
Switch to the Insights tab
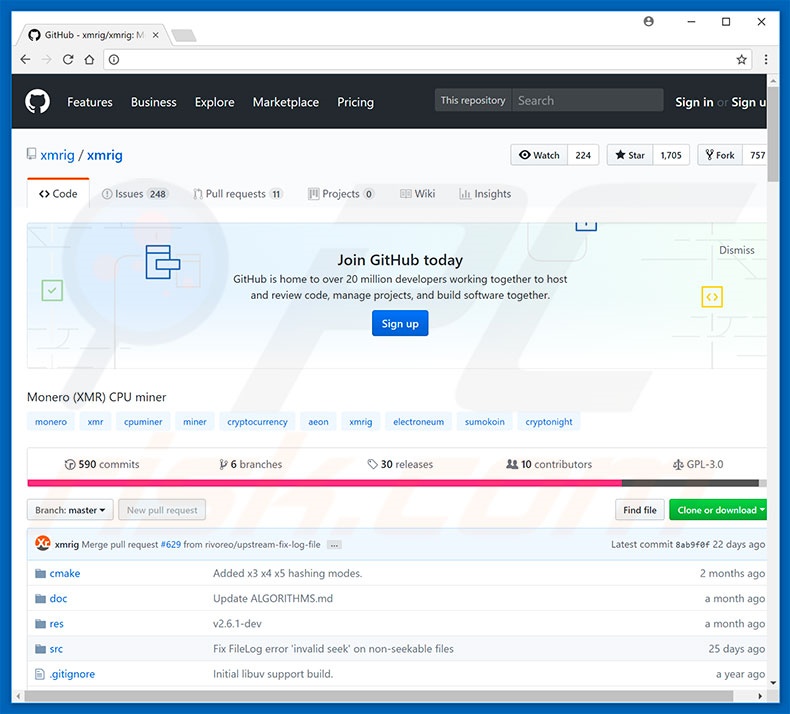tap(485, 194)
